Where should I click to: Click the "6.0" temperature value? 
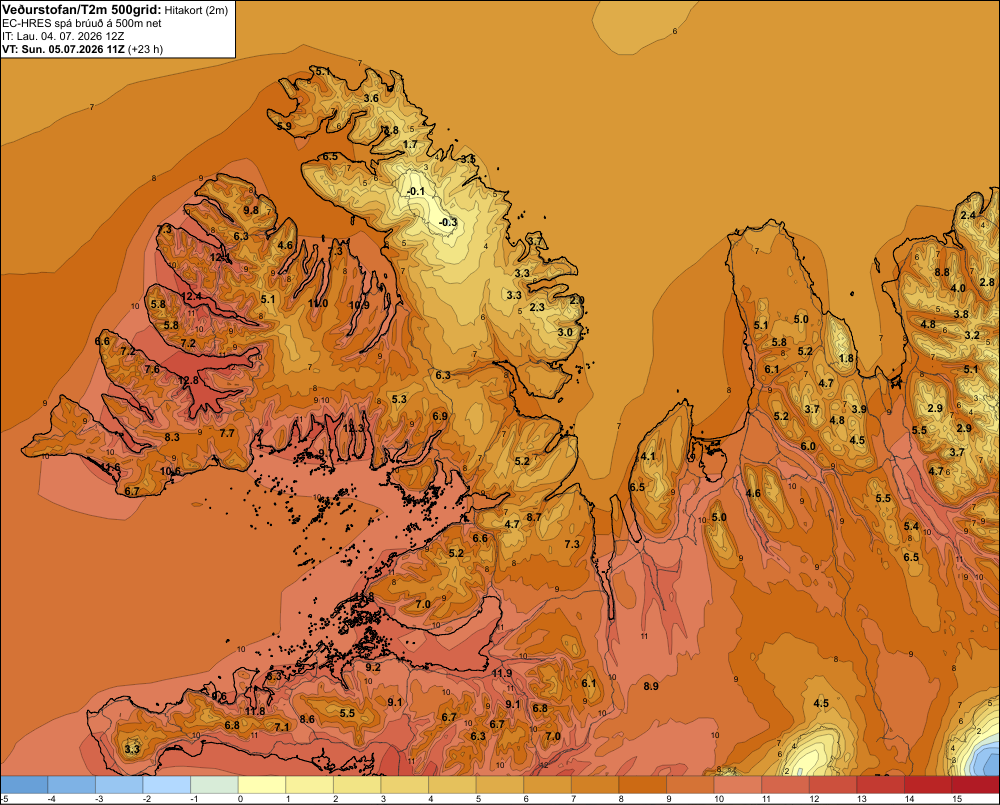coord(808,446)
